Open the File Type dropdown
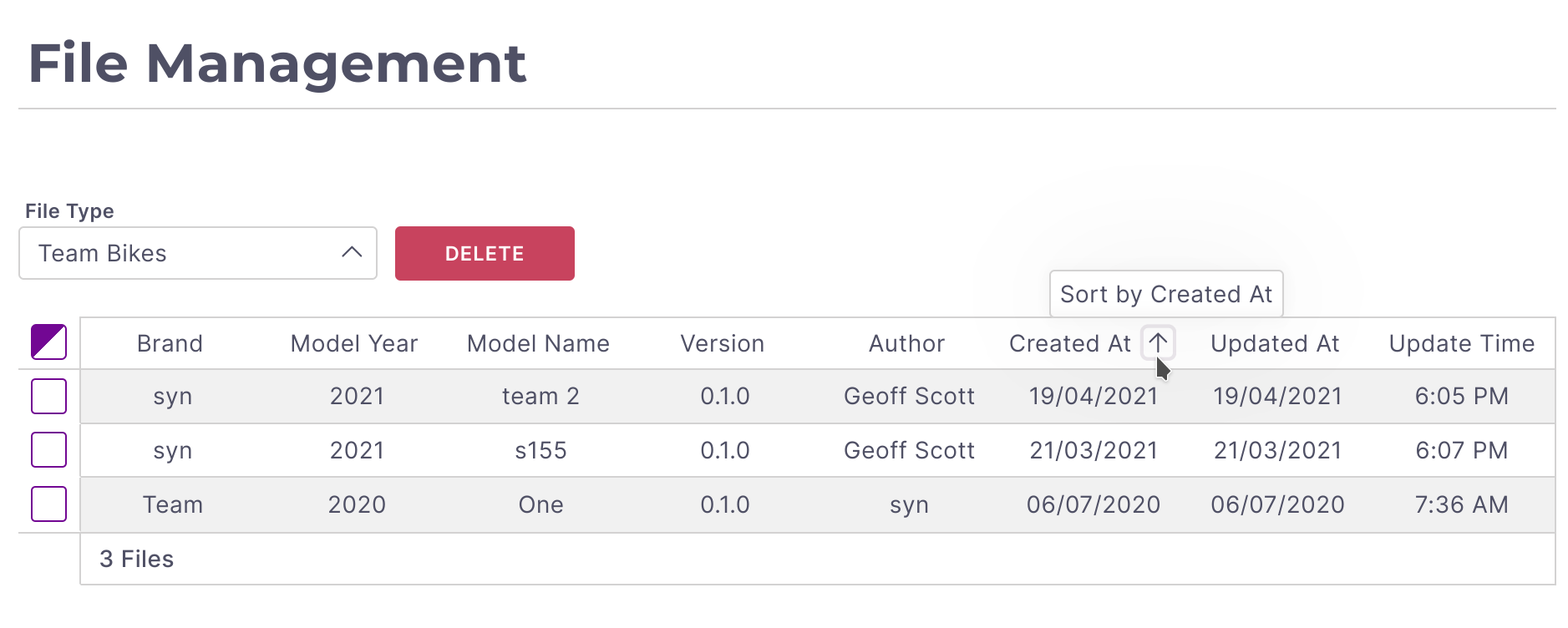1568x628 pixels. [197, 253]
